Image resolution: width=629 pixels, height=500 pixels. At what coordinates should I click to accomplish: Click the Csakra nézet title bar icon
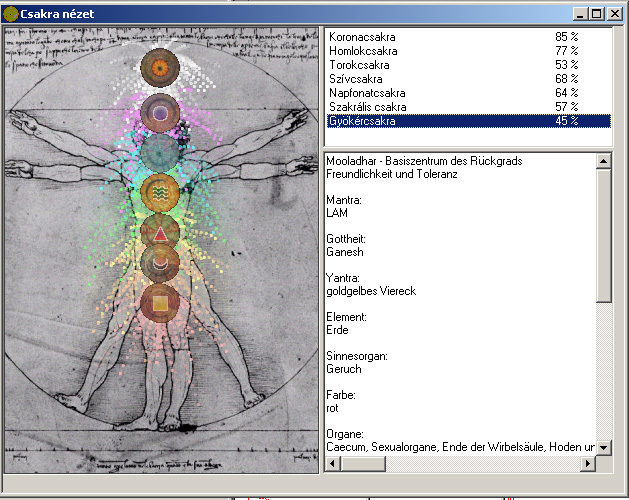(x=10, y=14)
